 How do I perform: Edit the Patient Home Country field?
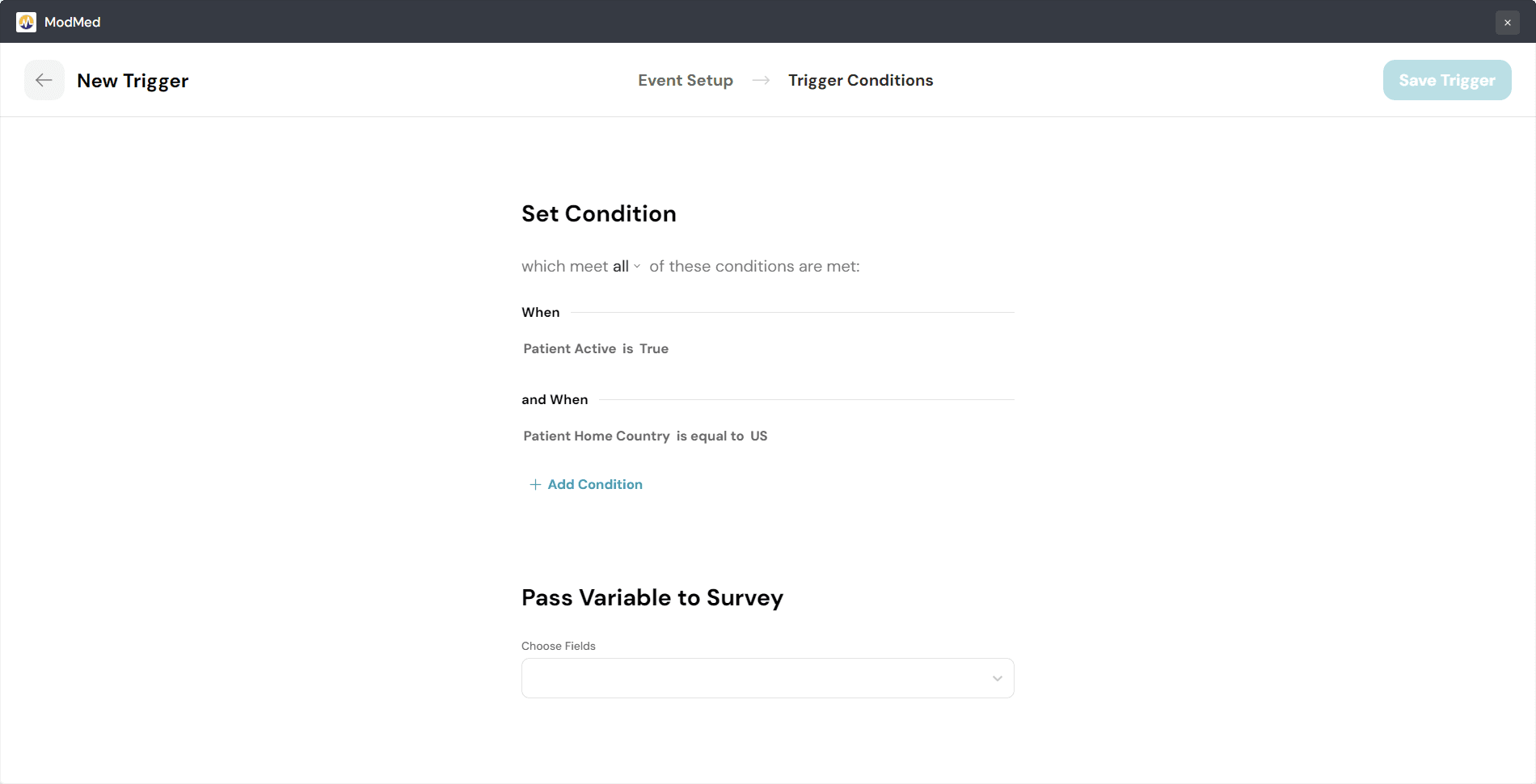597,436
